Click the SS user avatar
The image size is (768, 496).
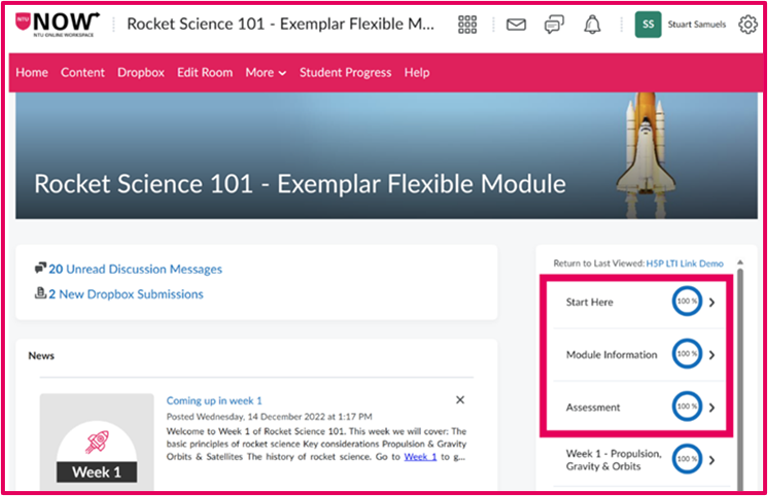pos(648,24)
